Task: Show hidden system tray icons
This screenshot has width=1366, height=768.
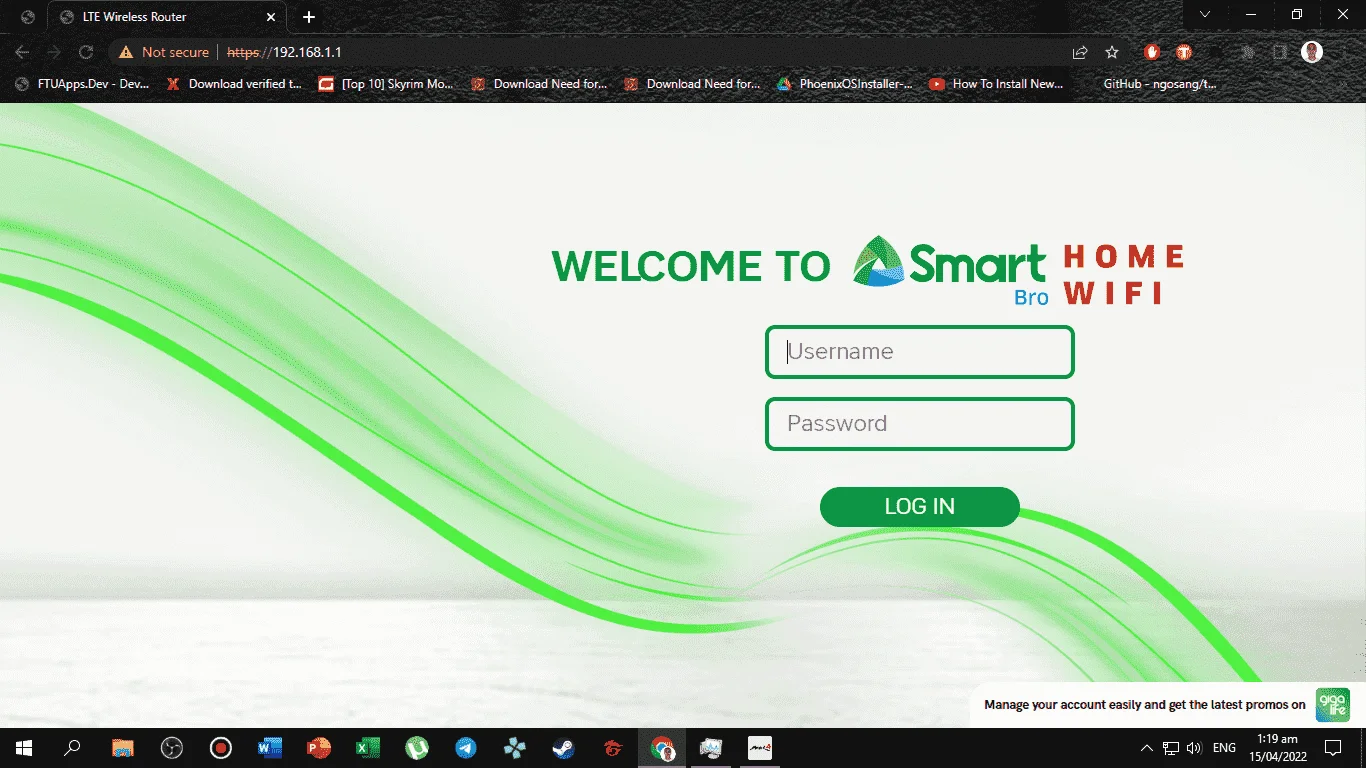Action: (1147, 748)
